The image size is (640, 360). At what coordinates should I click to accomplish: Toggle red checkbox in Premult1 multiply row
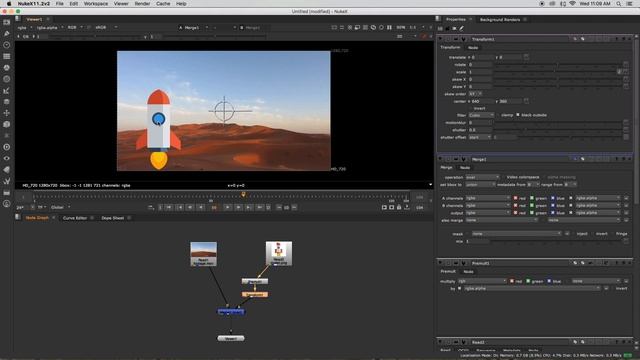512,281
